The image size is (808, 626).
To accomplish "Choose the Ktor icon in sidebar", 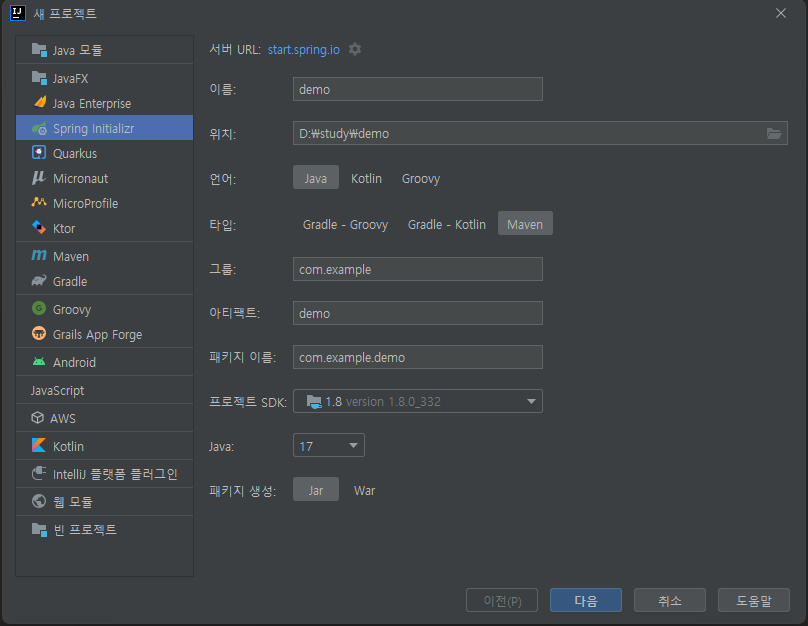I will [39, 228].
